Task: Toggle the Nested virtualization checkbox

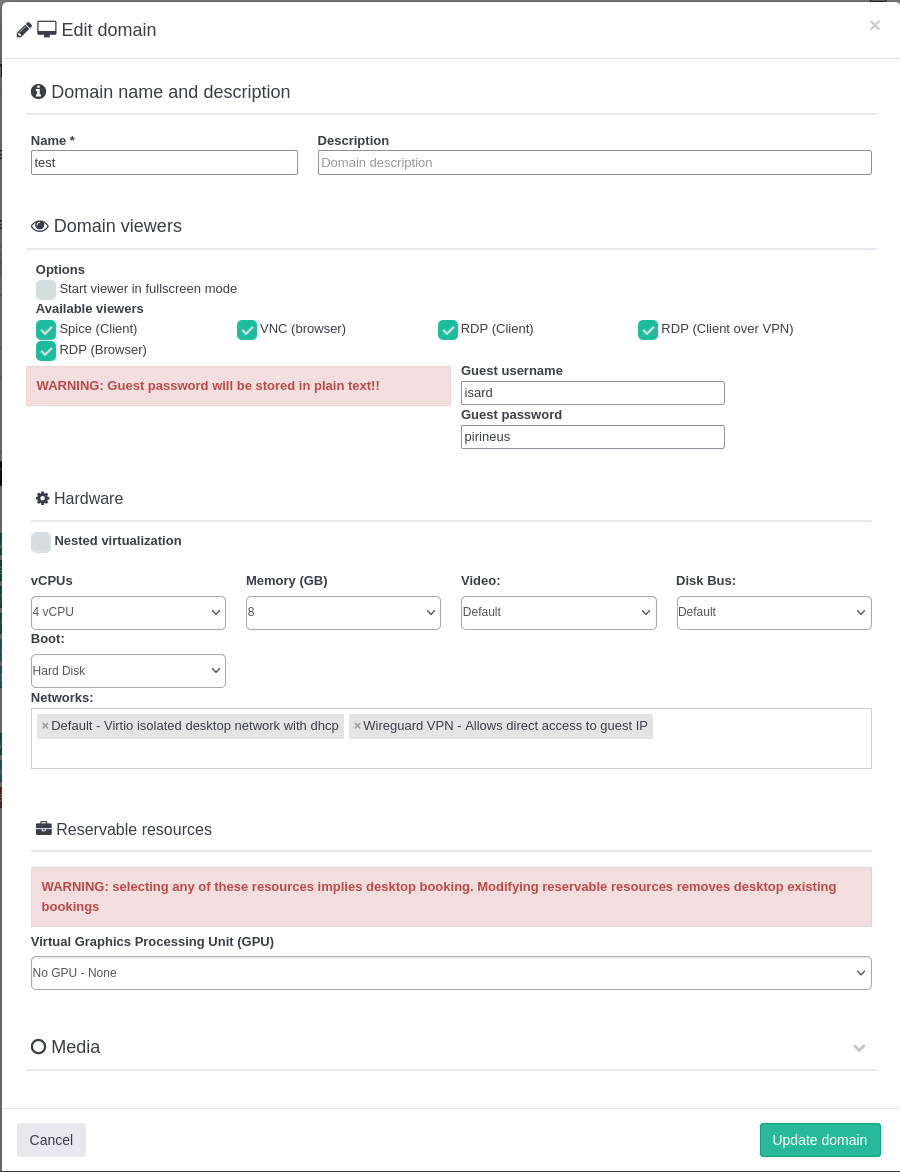Action: [x=41, y=542]
